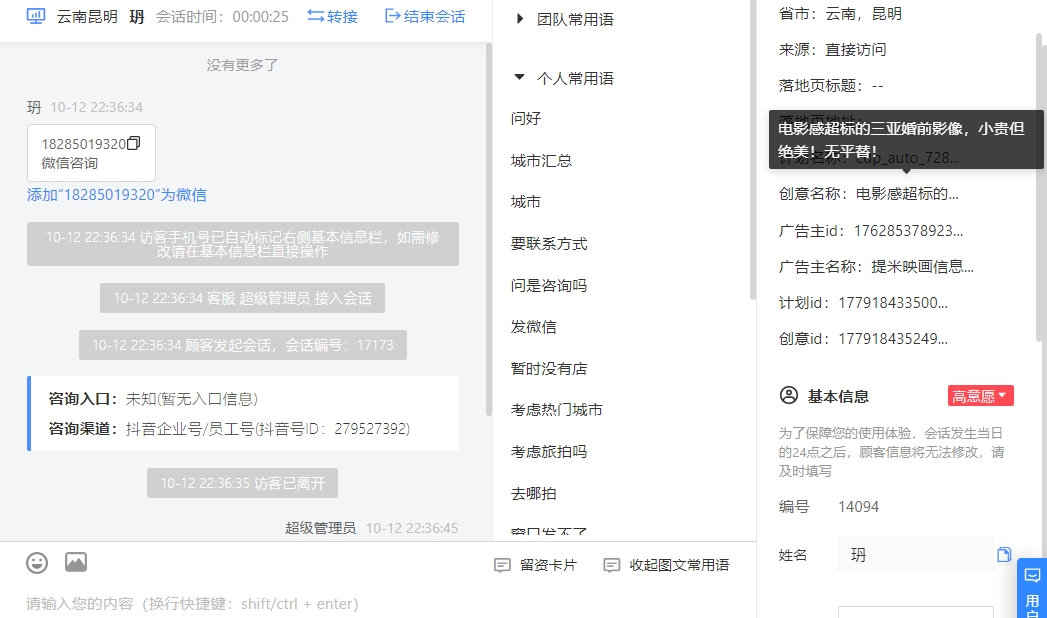1047x618 pixels.
Task: Select the quick phrase 暂时没有店
Action: pos(549,369)
